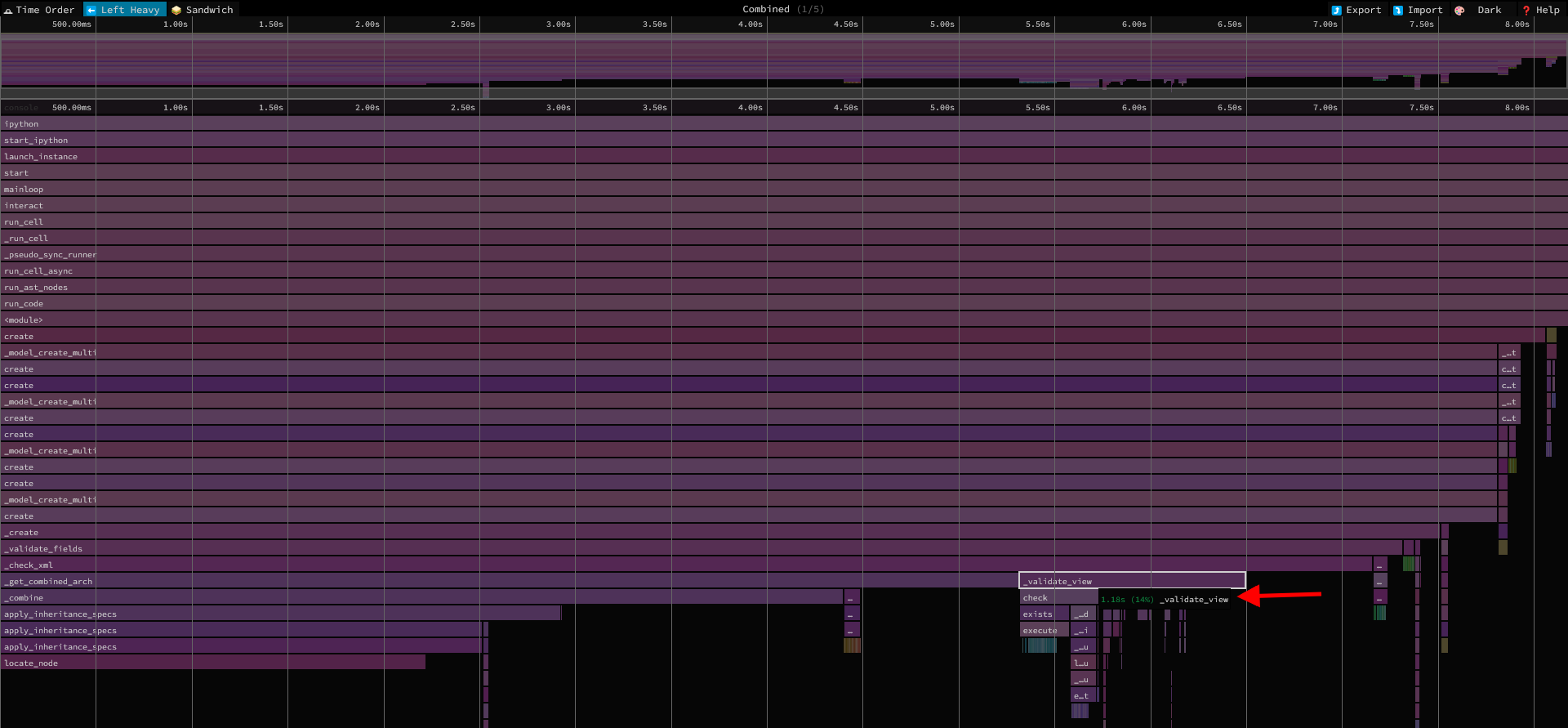The height and width of the screenshot is (728, 1568).
Task: Select the run_ast_nodes frame
Action: click(x=784, y=287)
